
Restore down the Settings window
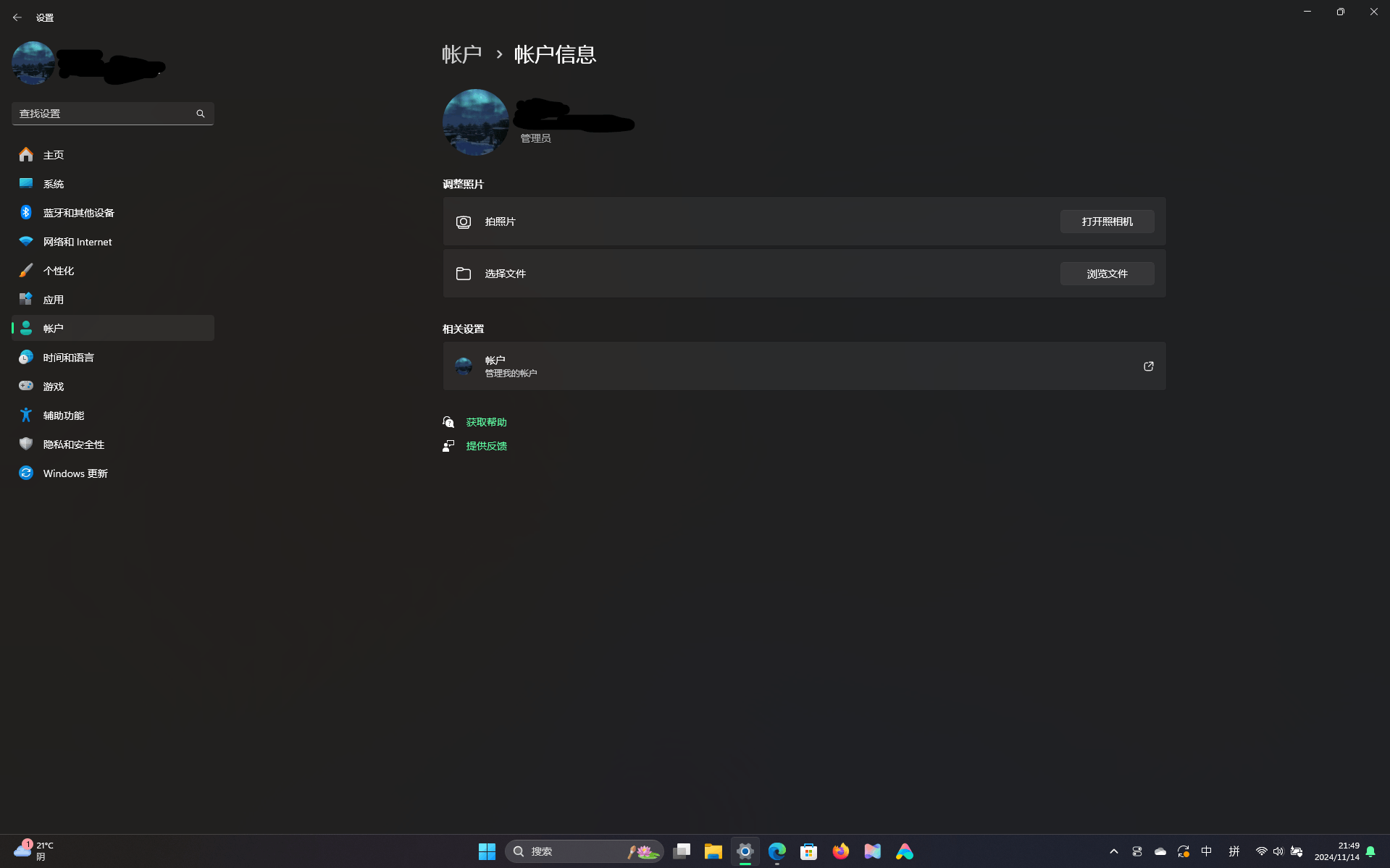pyautogui.click(x=1341, y=12)
